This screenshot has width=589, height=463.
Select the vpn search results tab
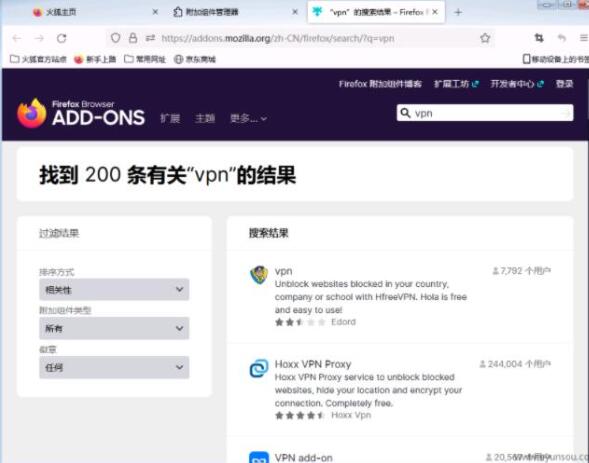pos(376,12)
